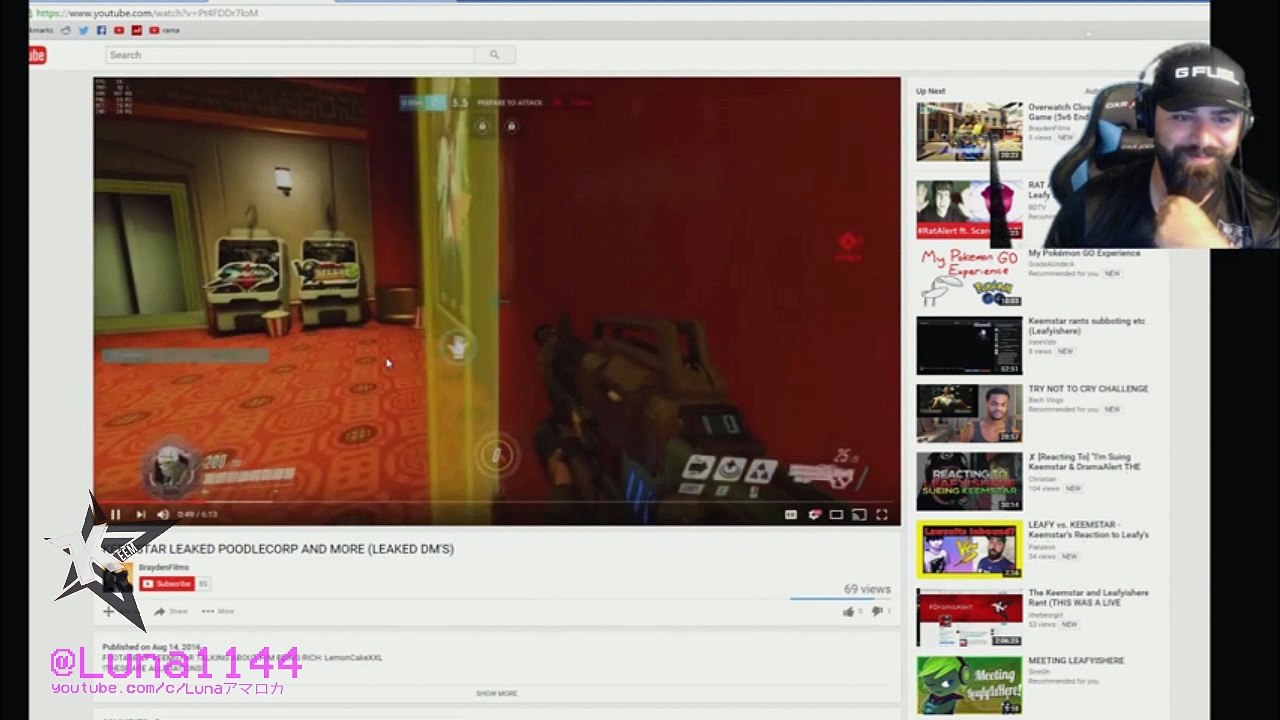Open 'My Pokémon GO Experience' thumbnail
1280x720 pixels.
(x=969, y=278)
